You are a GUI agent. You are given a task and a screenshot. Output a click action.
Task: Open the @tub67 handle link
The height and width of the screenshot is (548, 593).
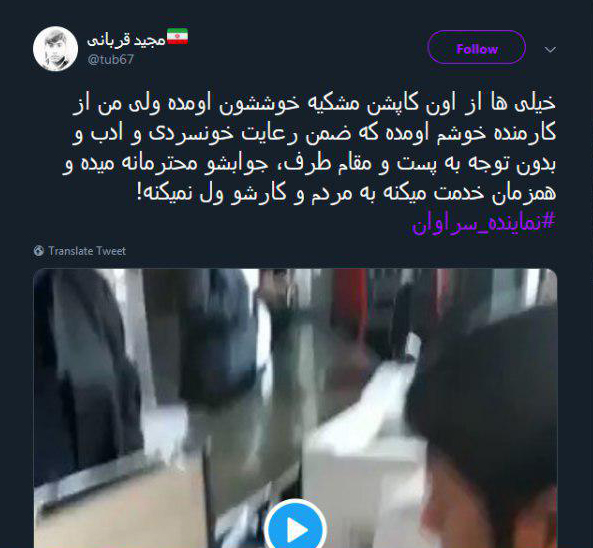pyautogui.click(x=110, y=59)
